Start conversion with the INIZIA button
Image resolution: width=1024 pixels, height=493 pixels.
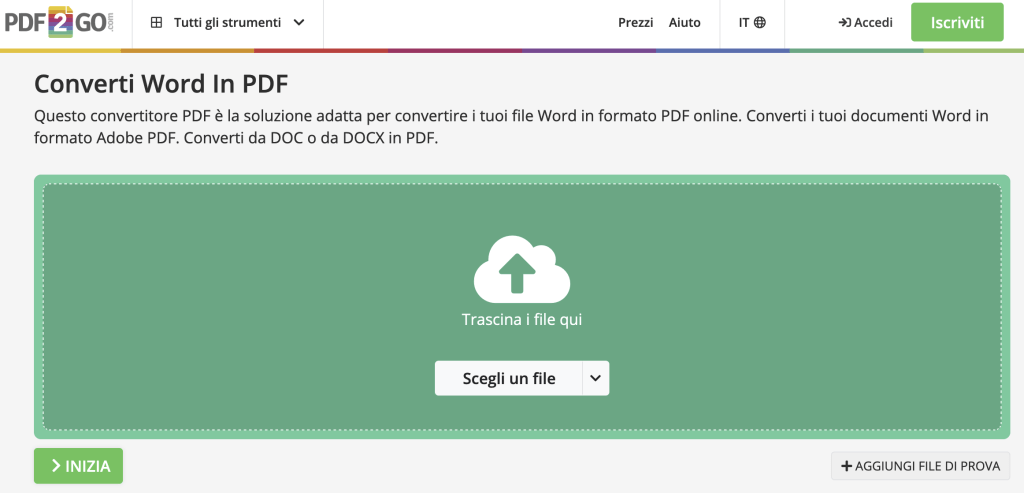pos(78,466)
